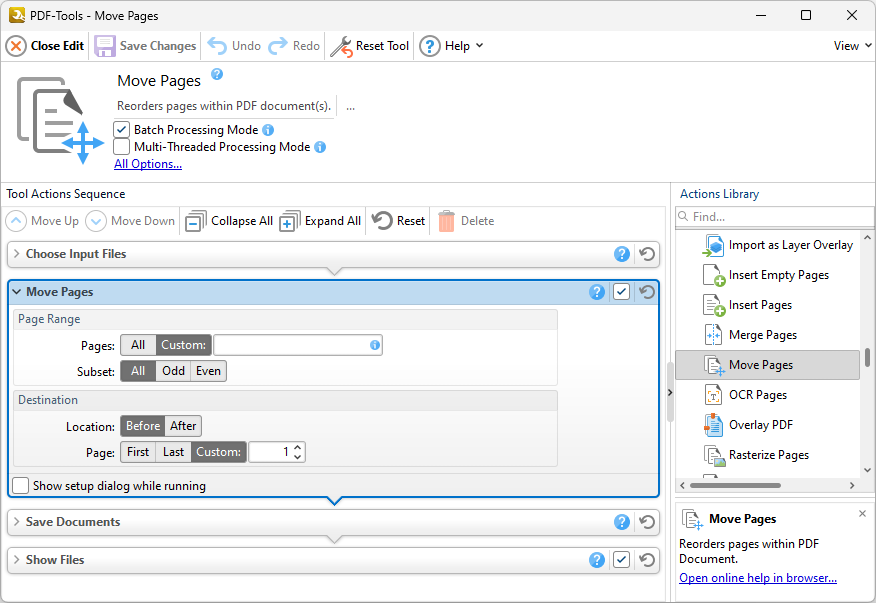
Task: Click the Reset sequence icon
Action: [x=382, y=221]
